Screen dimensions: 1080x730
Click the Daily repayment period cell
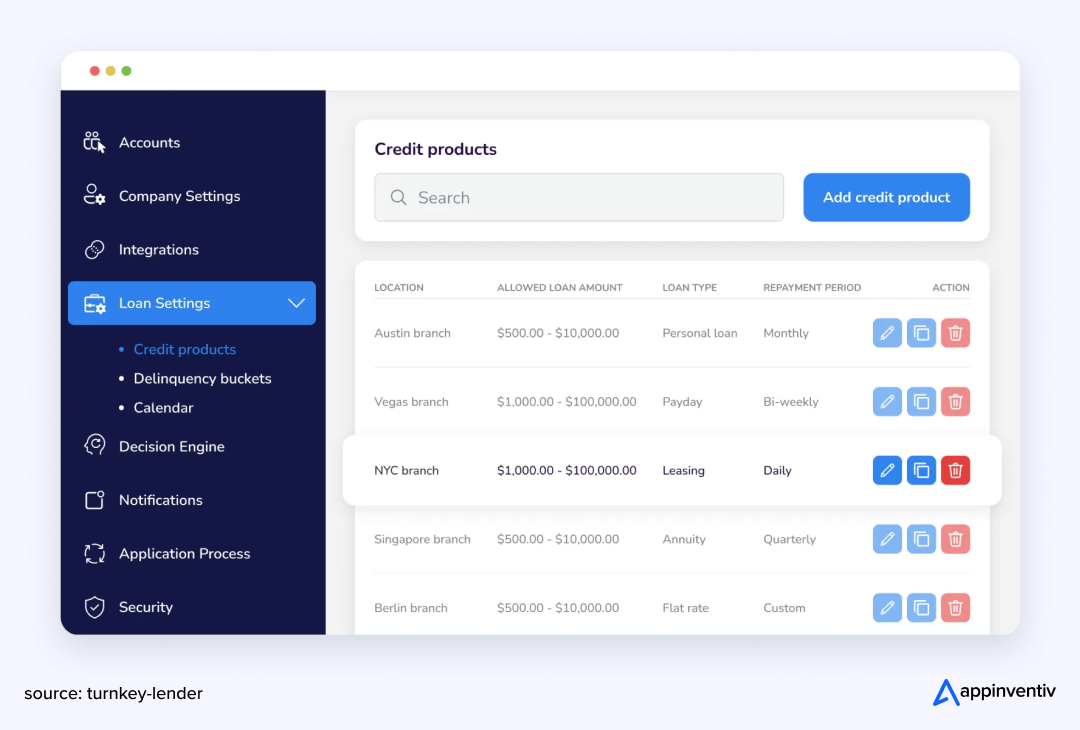point(777,470)
